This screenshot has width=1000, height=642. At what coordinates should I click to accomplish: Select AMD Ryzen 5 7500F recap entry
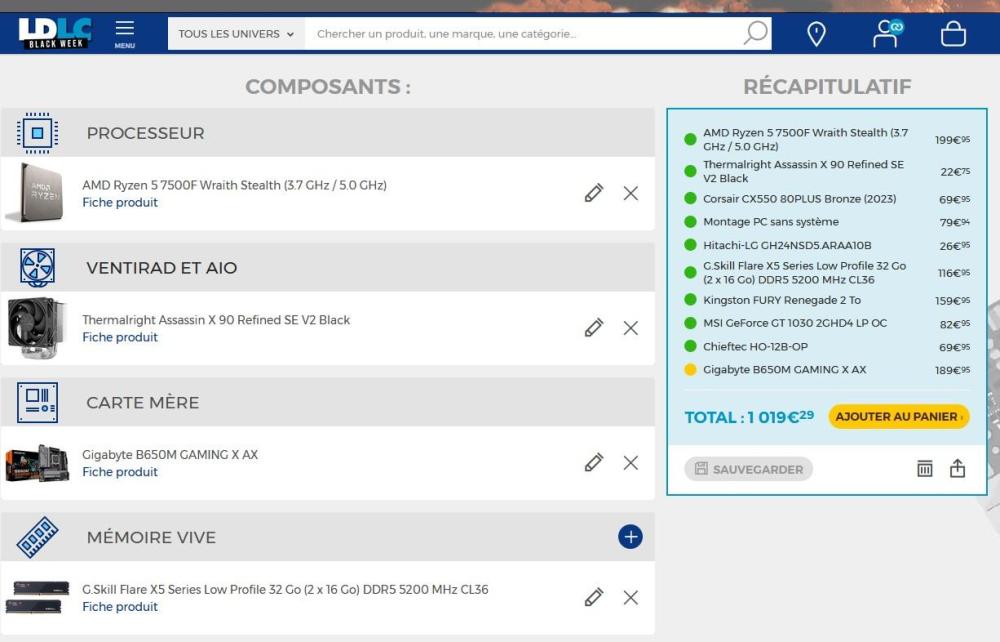805,140
